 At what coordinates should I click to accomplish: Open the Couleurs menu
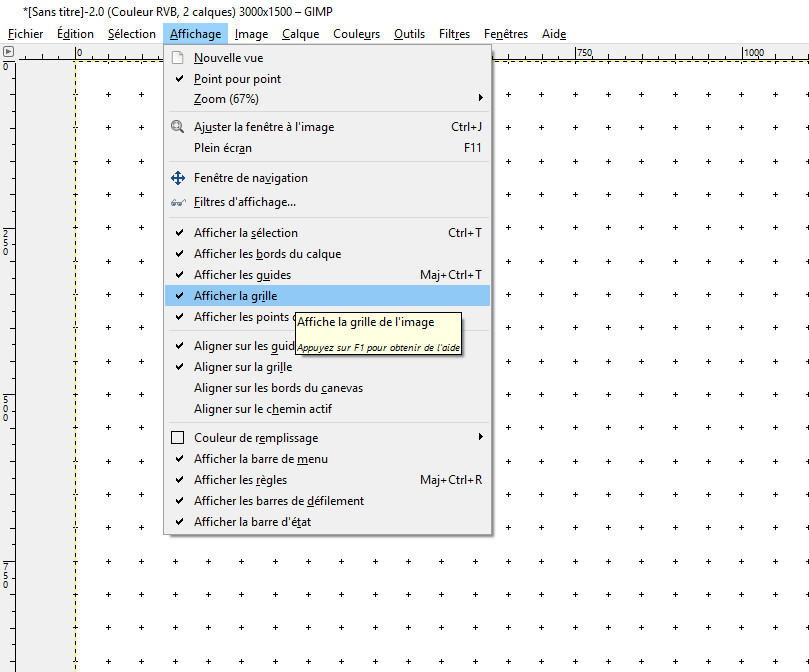(x=357, y=34)
